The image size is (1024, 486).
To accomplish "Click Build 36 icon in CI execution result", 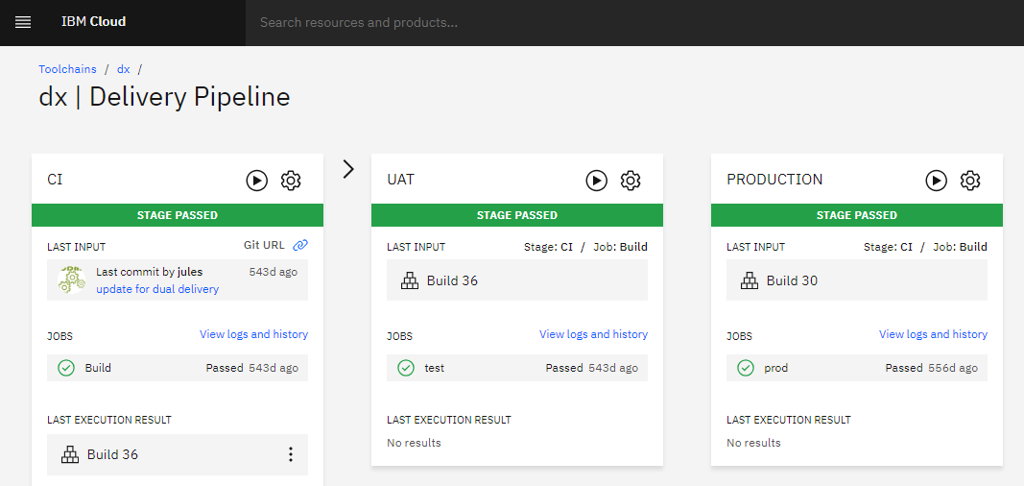I will [x=69, y=455].
